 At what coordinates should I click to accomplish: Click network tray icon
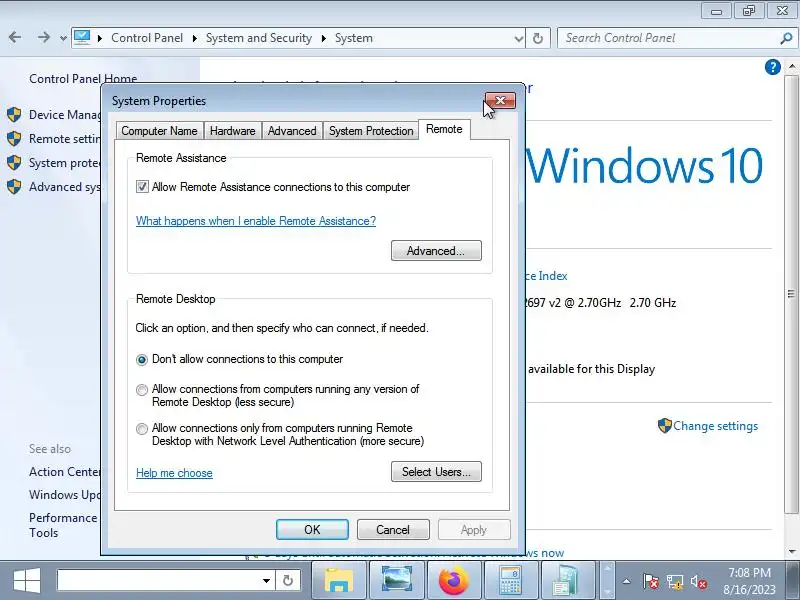tap(675, 581)
